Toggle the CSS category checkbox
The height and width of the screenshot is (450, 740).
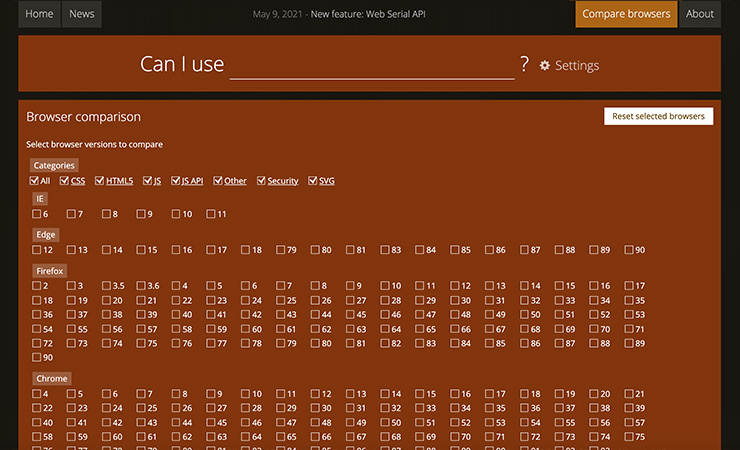(x=64, y=180)
